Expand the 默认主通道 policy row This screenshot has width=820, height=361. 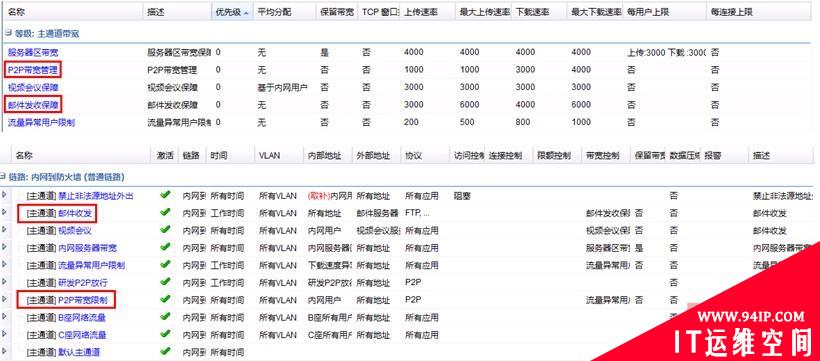pos(5,351)
